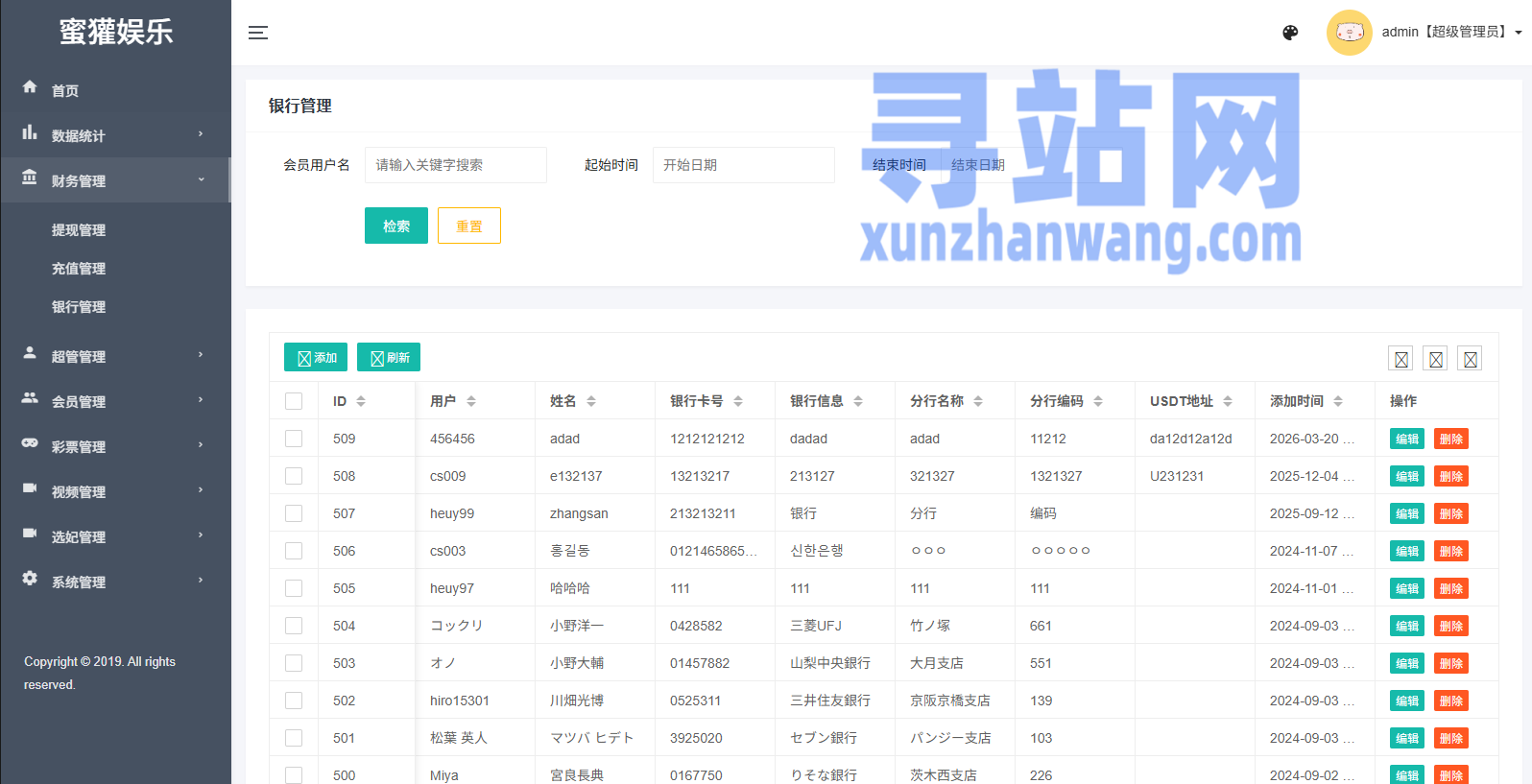Click the home icon beside 首页

tap(30, 87)
